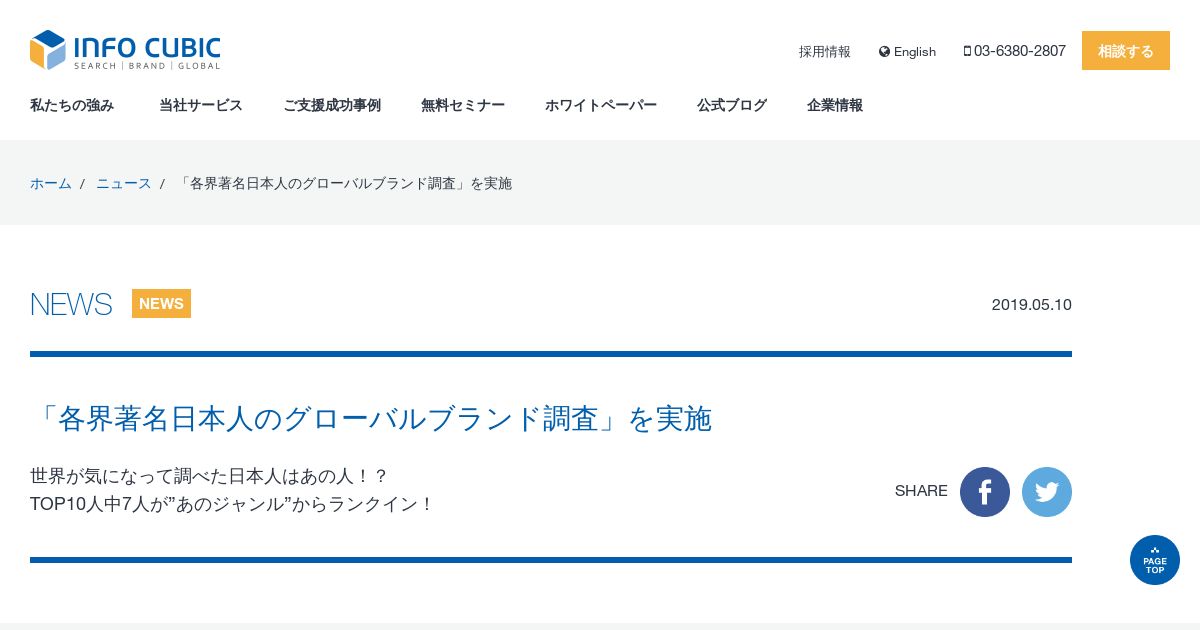The width and height of the screenshot is (1200, 630).
Task: Jump up with PAGE TOP button
Action: click(1155, 560)
